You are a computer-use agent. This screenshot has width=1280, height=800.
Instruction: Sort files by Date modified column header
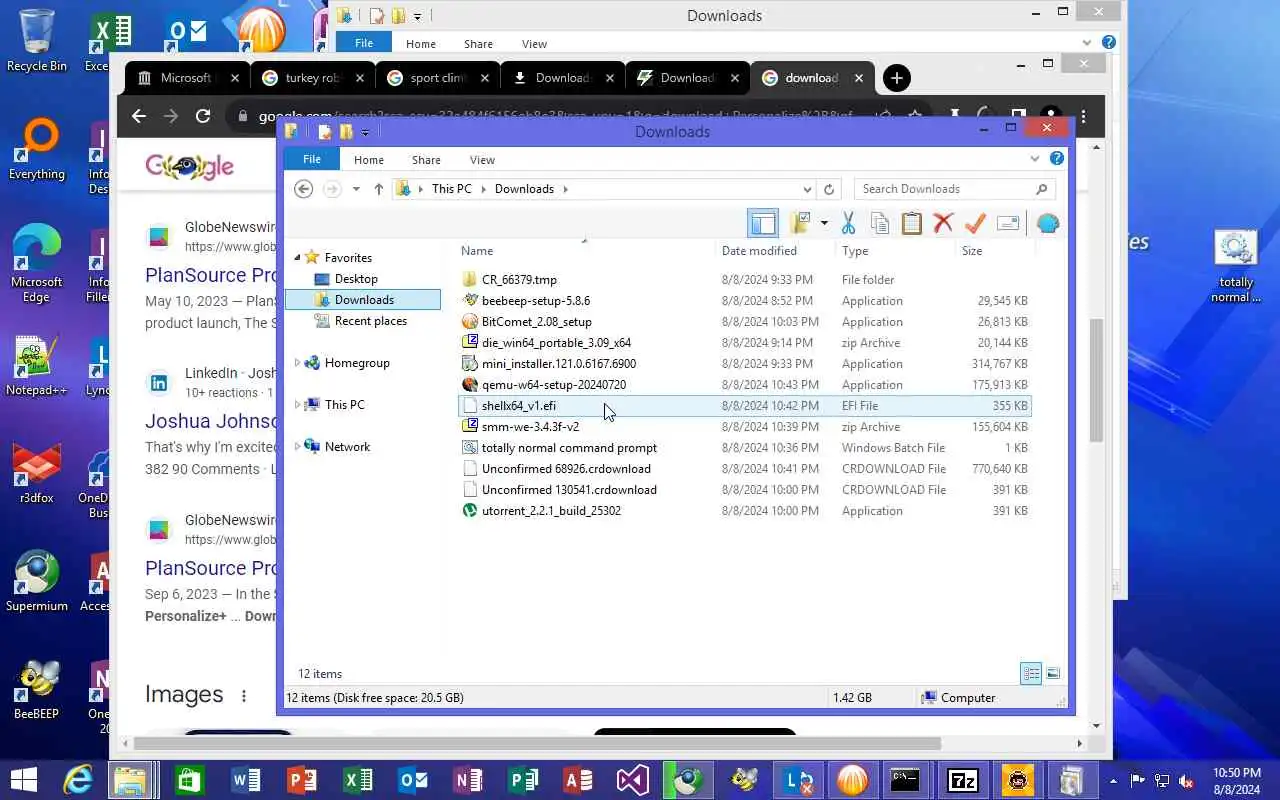[x=776, y=251]
